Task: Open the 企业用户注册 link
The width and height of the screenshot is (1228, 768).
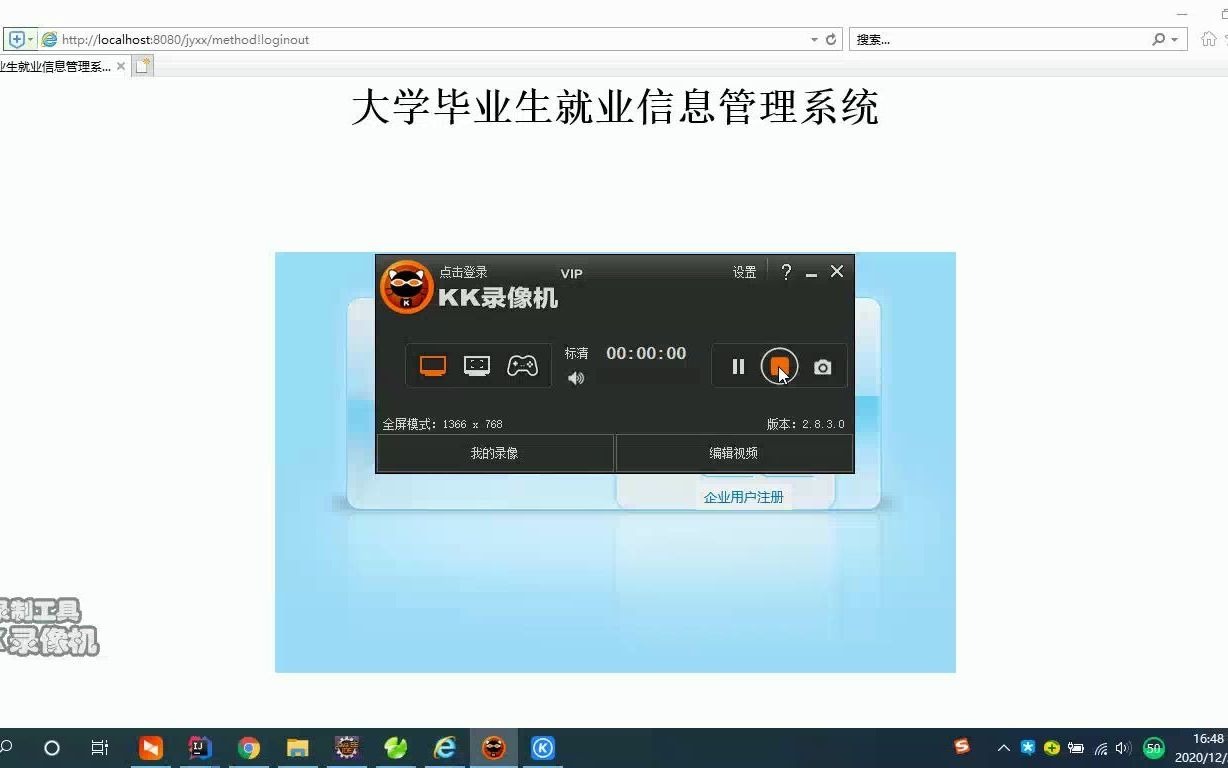Action: pyautogui.click(x=742, y=496)
